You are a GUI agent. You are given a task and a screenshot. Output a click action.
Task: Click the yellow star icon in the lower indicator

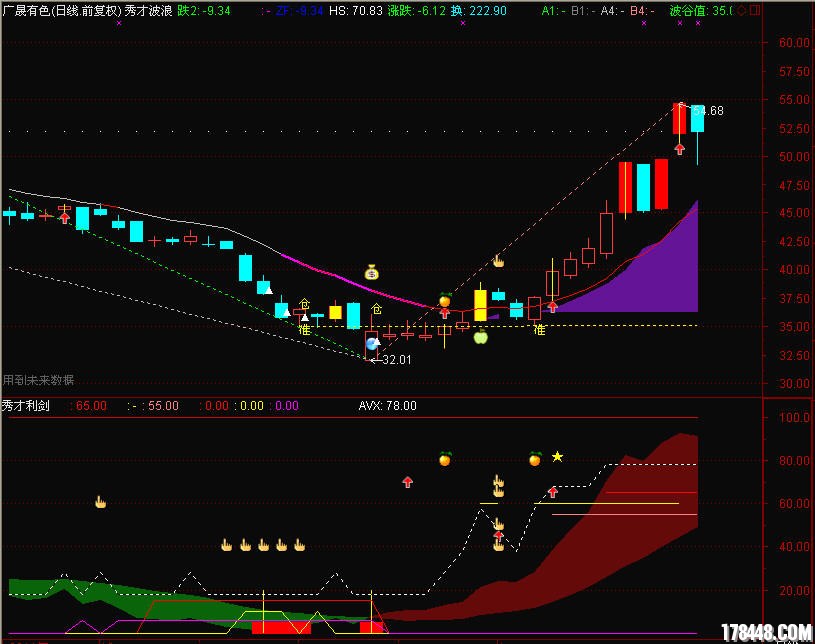pos(557,456)
